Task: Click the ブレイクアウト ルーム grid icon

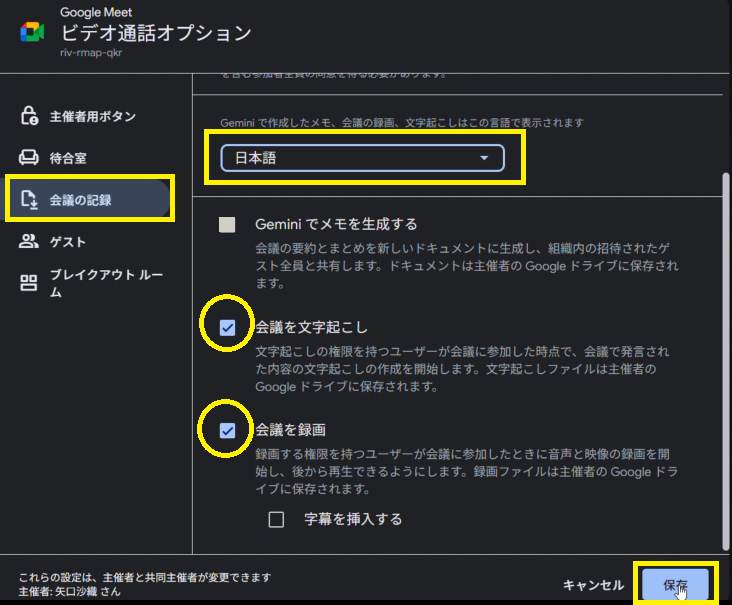Action: pyautogui.click(x=28, y=283)
